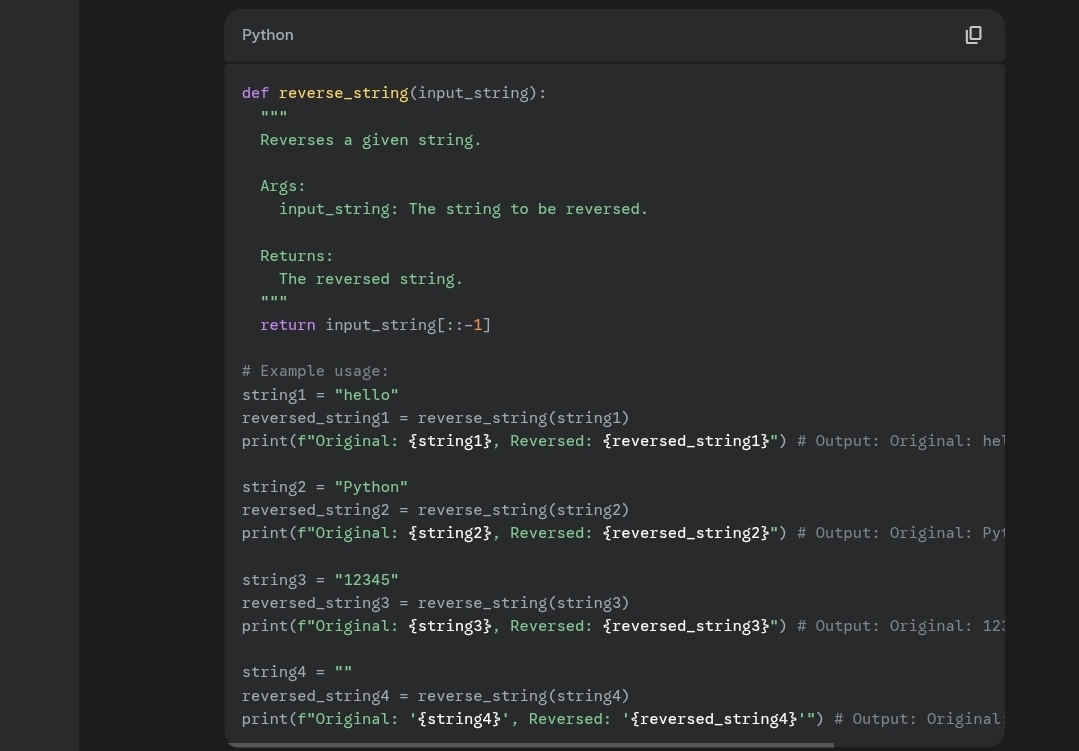Click the print line containing {reversed_string1}
Image resolution: width=1079 pixels, height=751 pixels.
[x=623, y=441]
